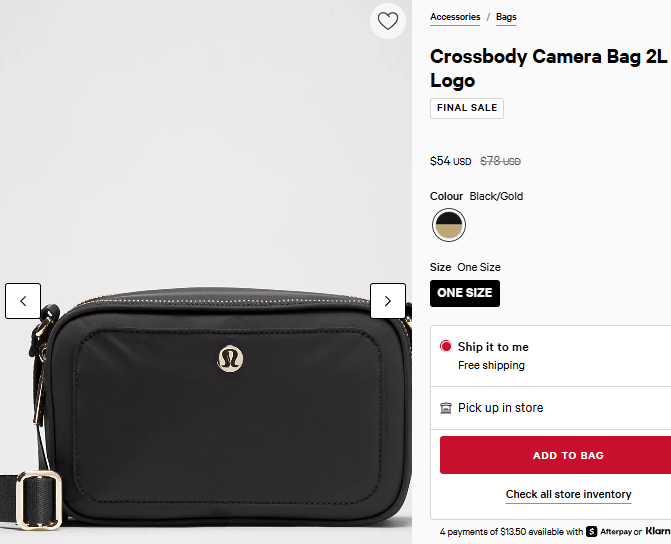Click the $54 USD sale price
Screen dimensions: 671x544
point(450,161)
